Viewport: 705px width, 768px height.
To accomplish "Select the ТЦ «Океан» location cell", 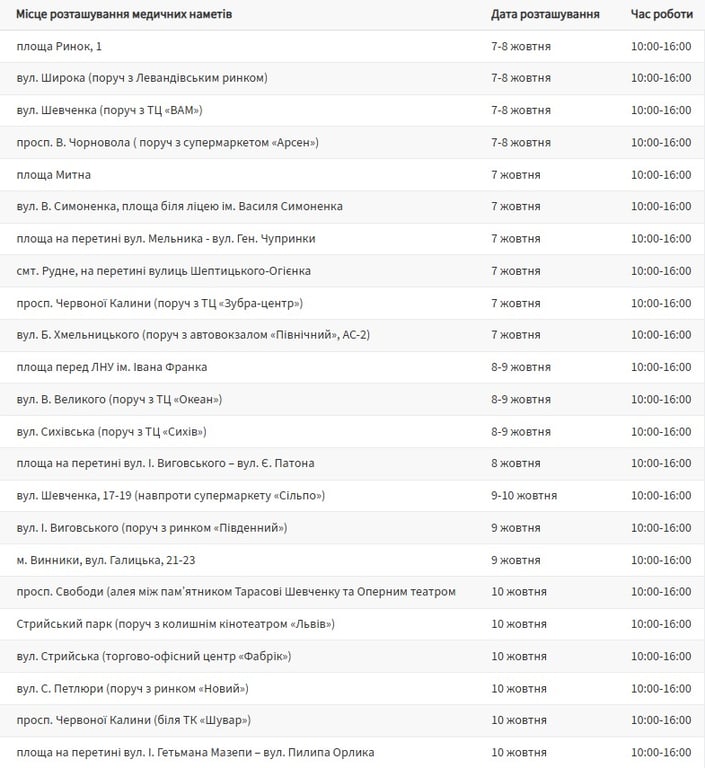I will pyautogui.click(x=119, y=399).
